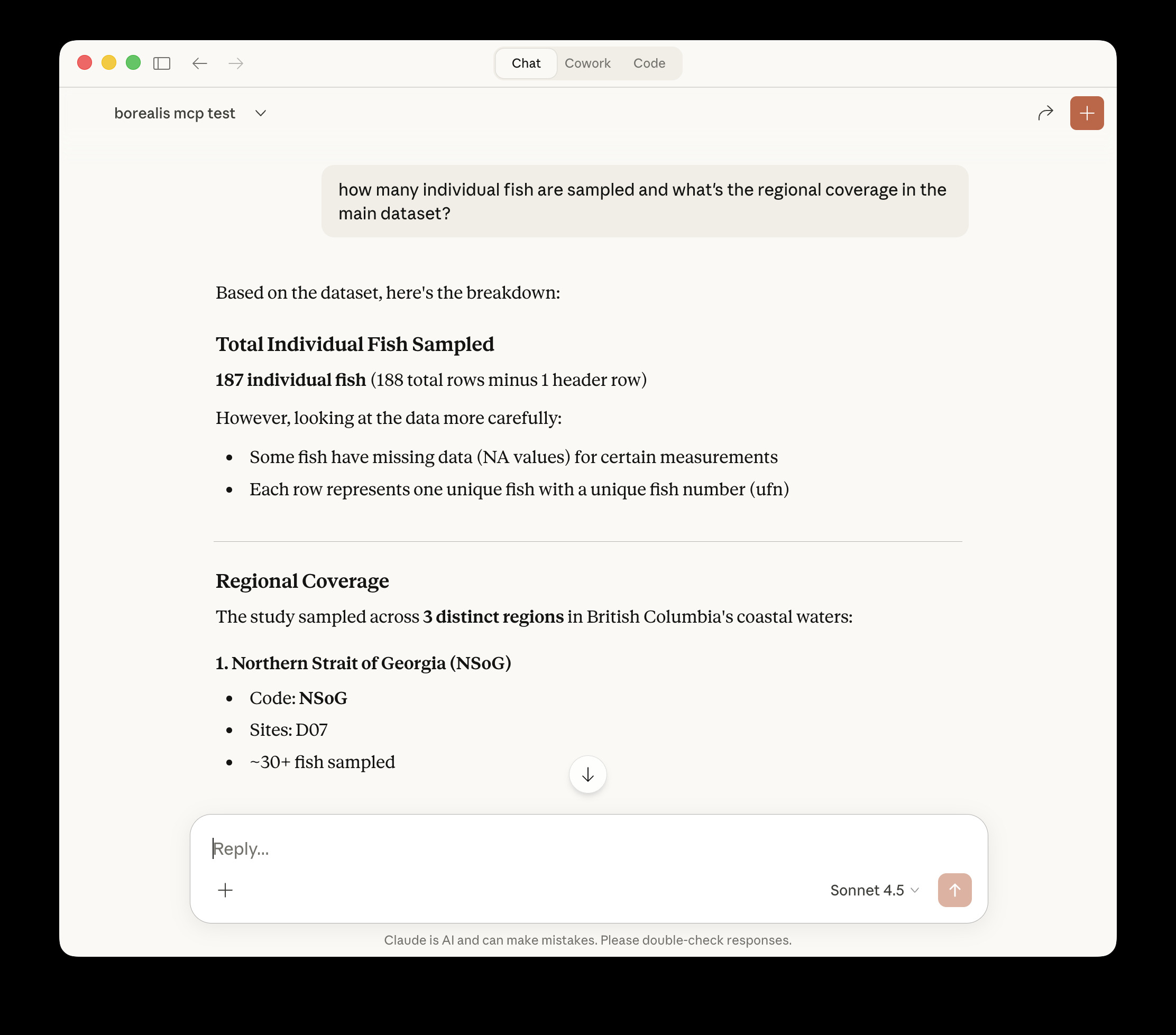The width and height of the screenshot is (1176, 1035).
Task: Expand the chevron beside the conversation title
Action: [260, 113]
